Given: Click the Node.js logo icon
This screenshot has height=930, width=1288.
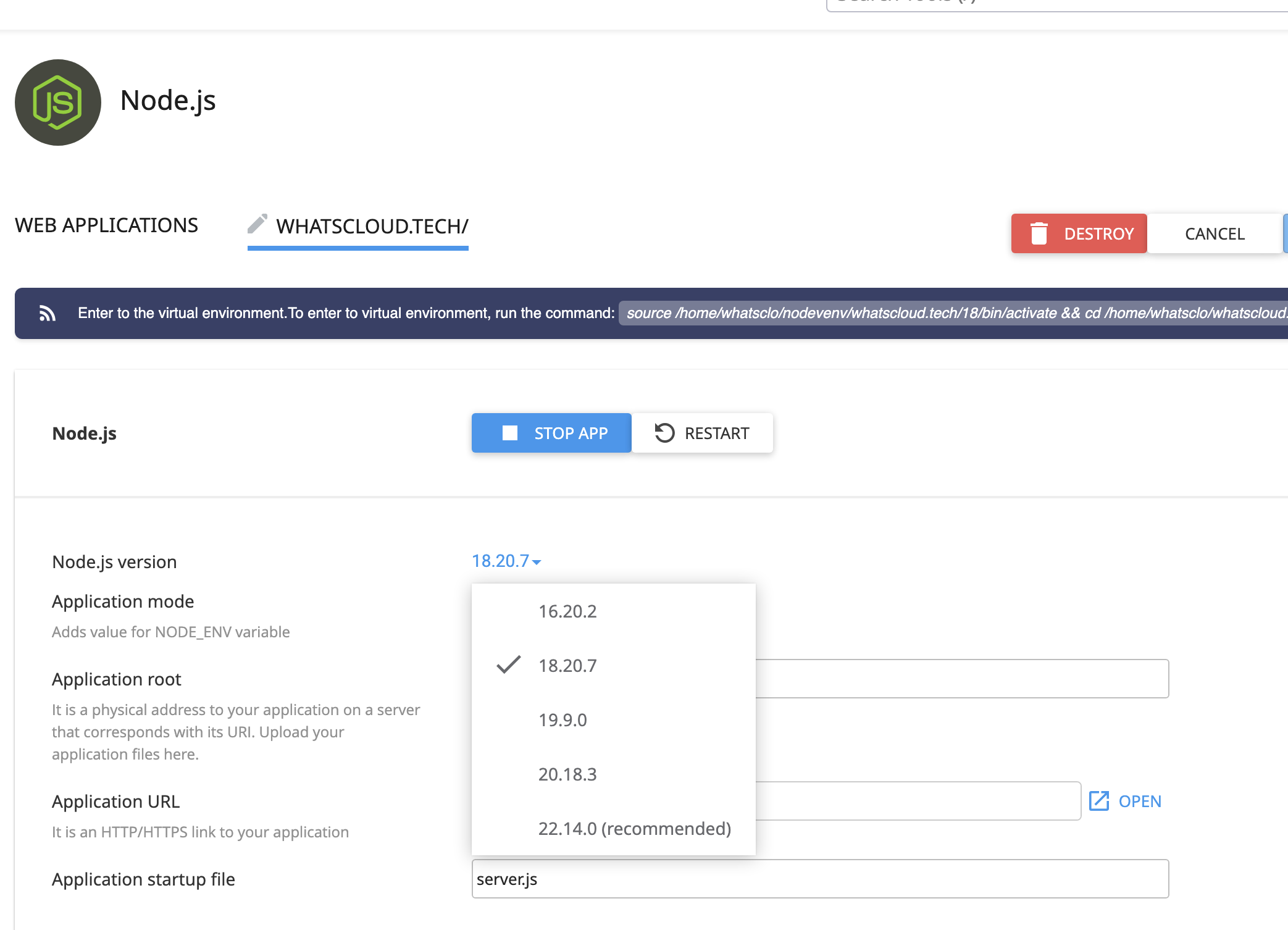Looking at the screenshot, I should click(58, 103).
